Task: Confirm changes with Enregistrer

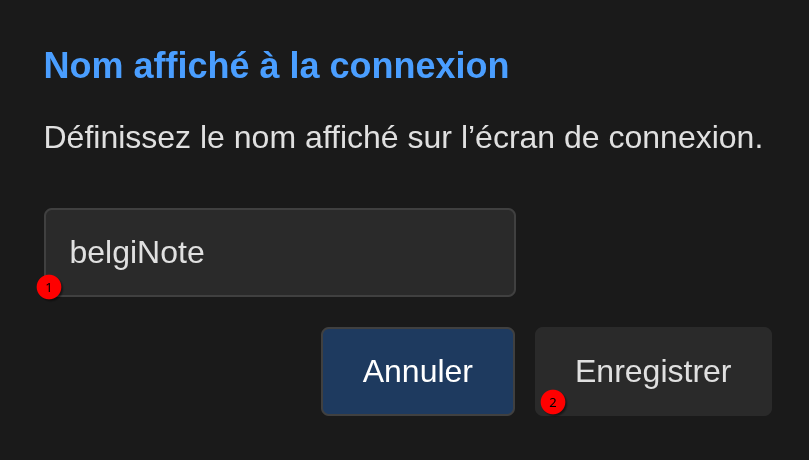Action: point(653,371)
